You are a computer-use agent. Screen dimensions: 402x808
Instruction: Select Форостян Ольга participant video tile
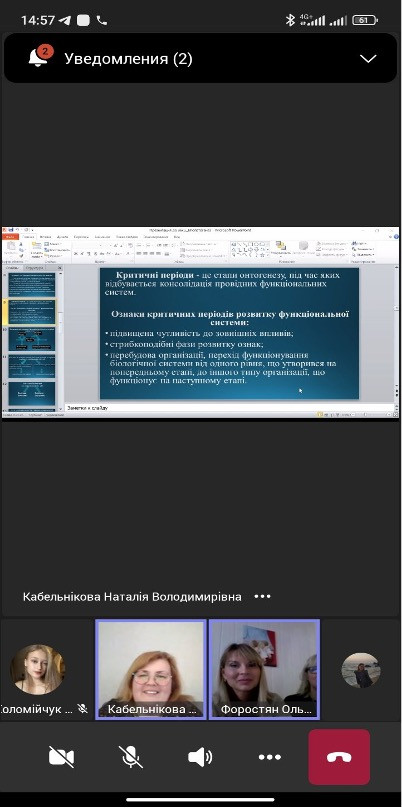(264, 669)
